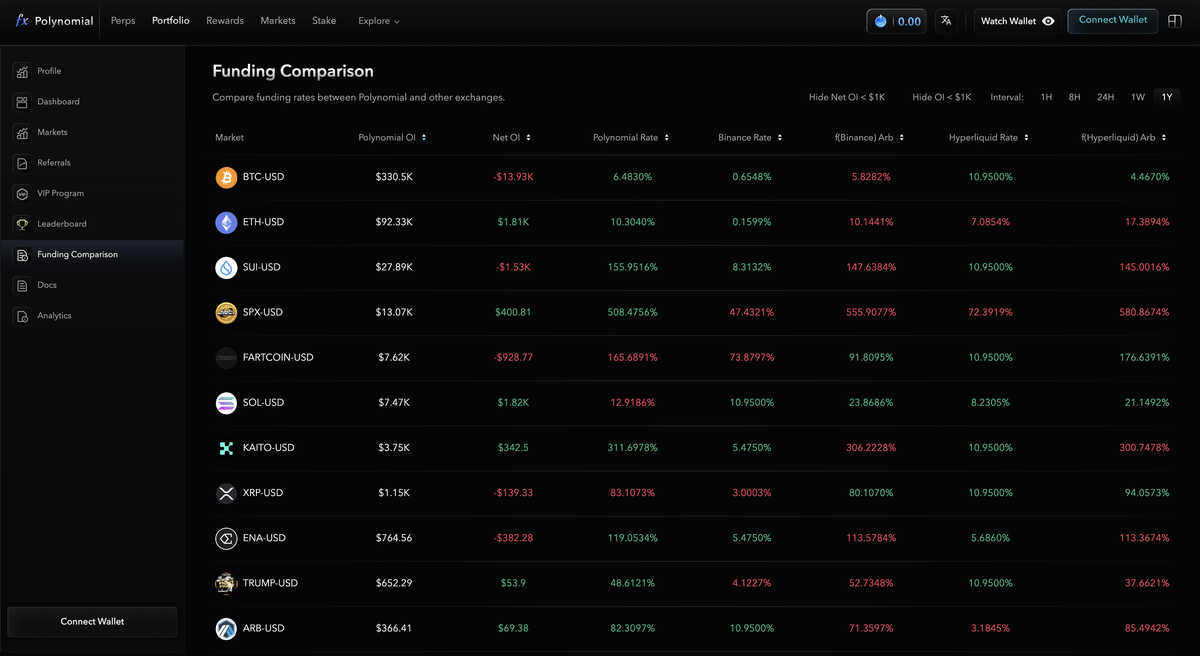This screenshot has height=656, width=1200.
Task: Click the 48.6121% TRUMP-USD Polynomial rate
Action: pyautogui.click(x=633, y=583)
